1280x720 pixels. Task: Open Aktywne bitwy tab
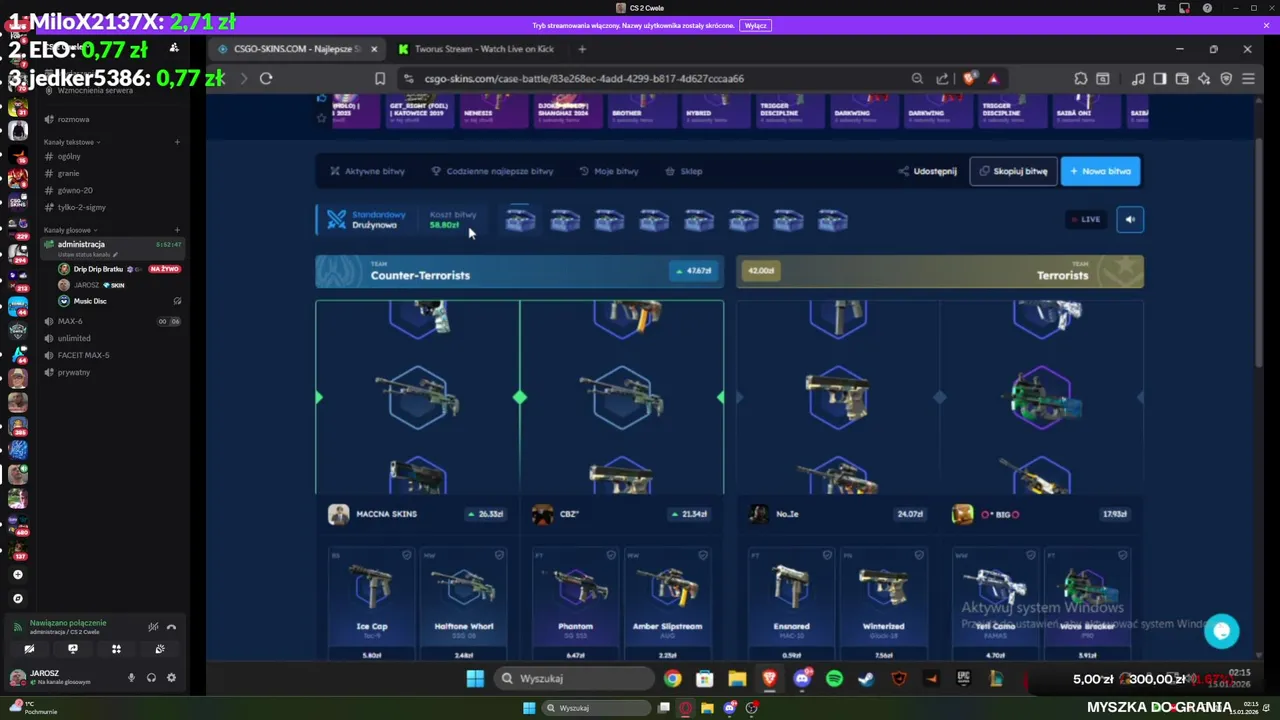coord(367,171)
